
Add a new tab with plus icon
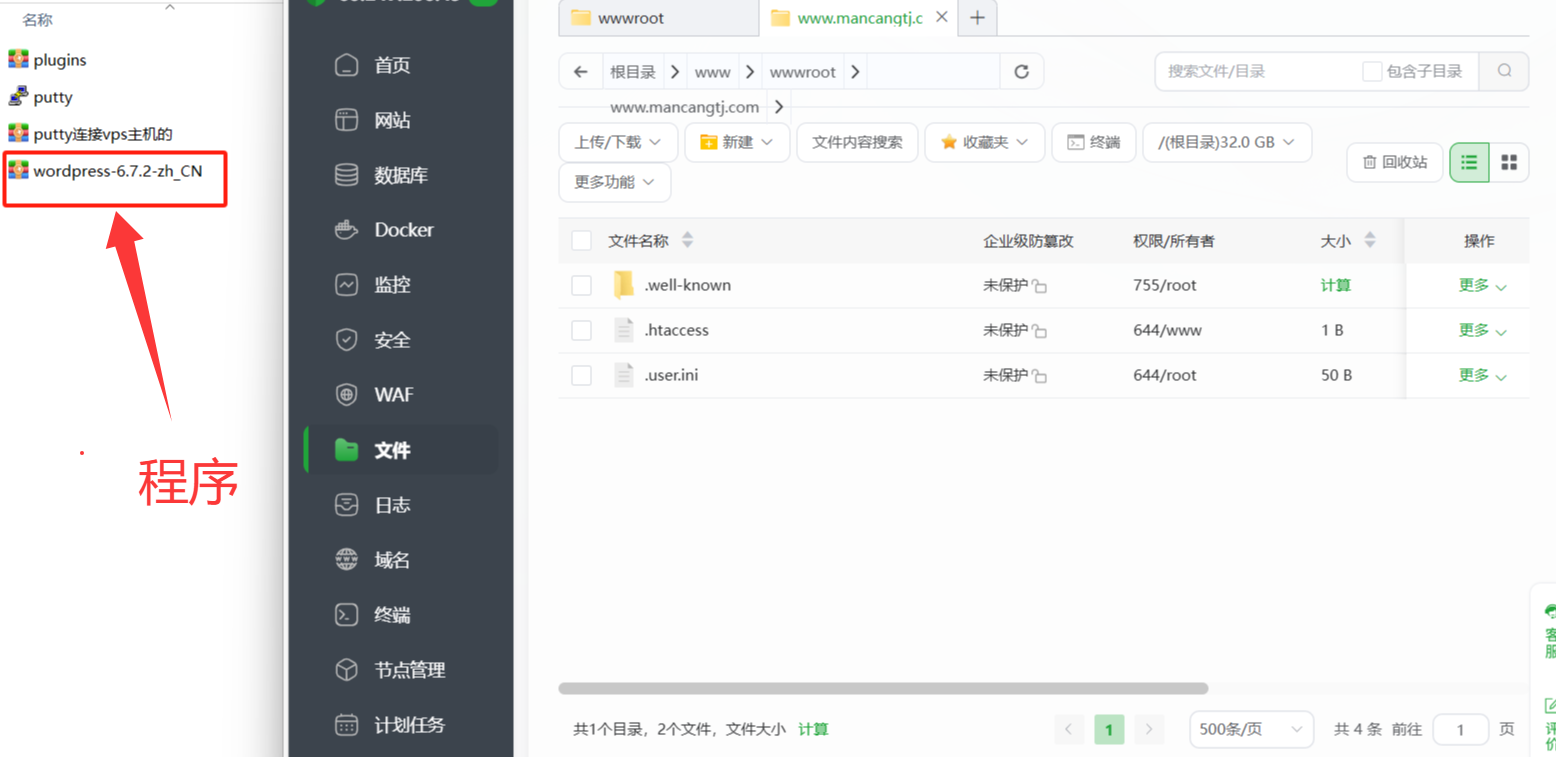977,18
